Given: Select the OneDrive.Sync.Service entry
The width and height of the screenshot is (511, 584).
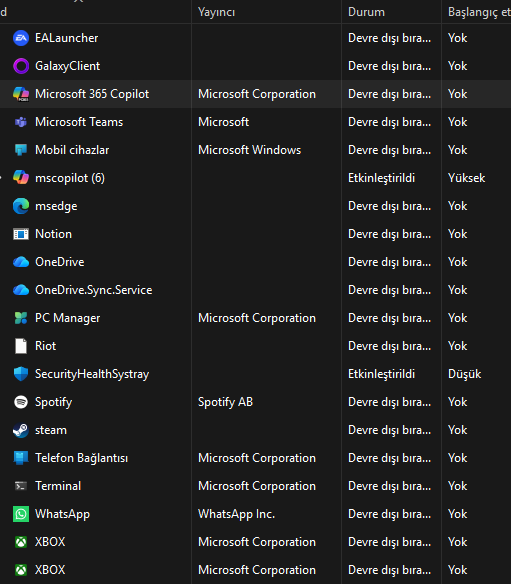Looking at the screenshot, I should pos(93,290).
